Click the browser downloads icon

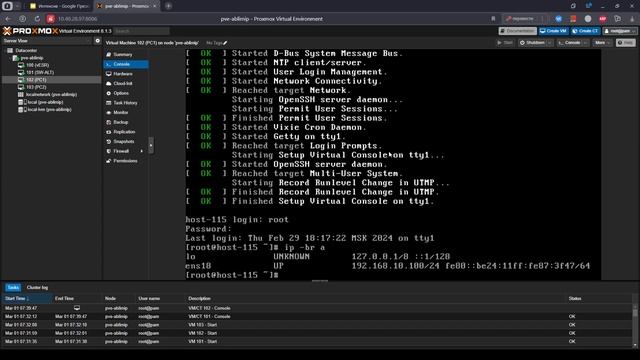[632, 19]
